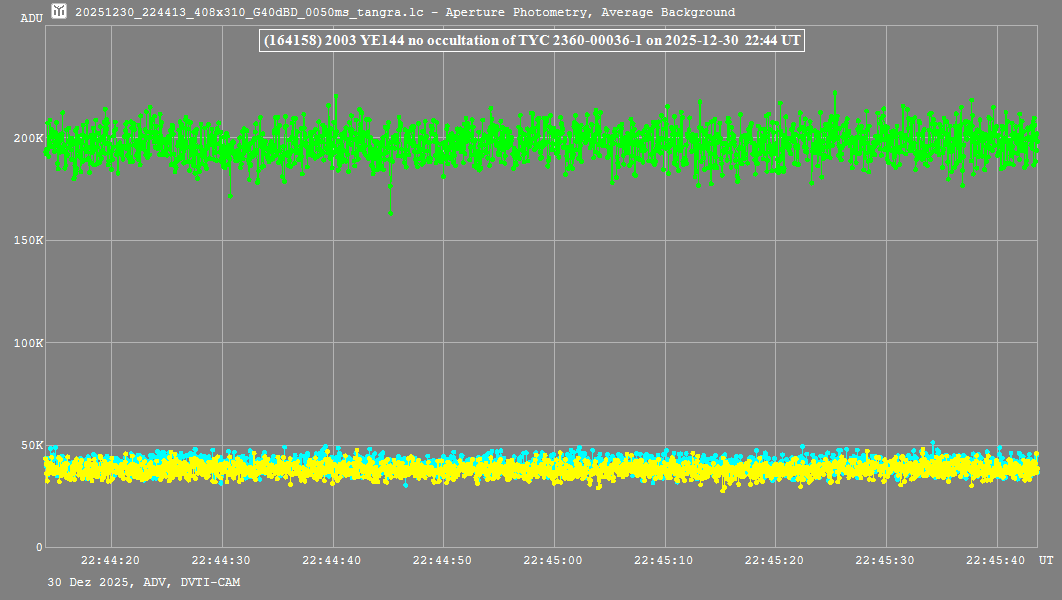Select the 22:44:40 time tick label
This screenshot has height=600, width=1062.
pyautogui.click(x=332, y=561)
